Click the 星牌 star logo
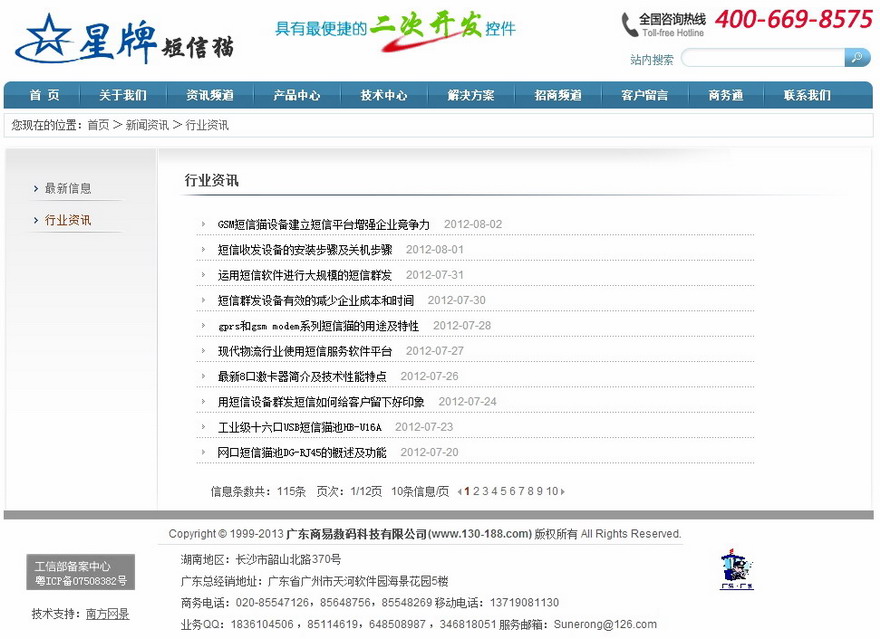 coord(45,39)
